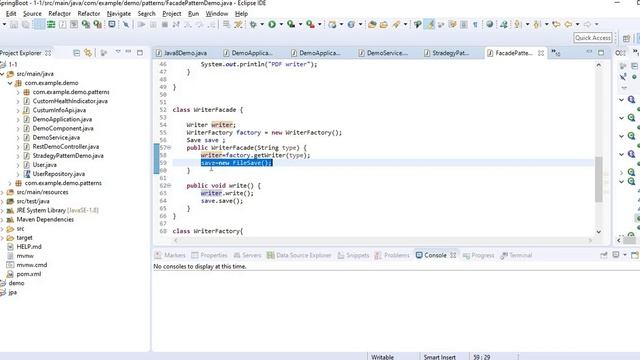Screen dimensions: 640x360
Task: Open the Back history dropdown arrow
Action: click(577, 24)
